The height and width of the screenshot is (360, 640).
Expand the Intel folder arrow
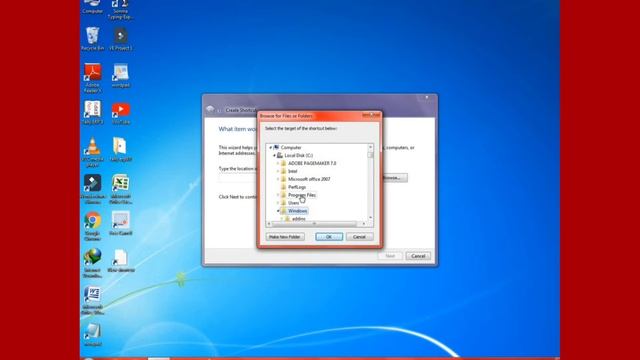pyautogui.click(x=278, y=171)
